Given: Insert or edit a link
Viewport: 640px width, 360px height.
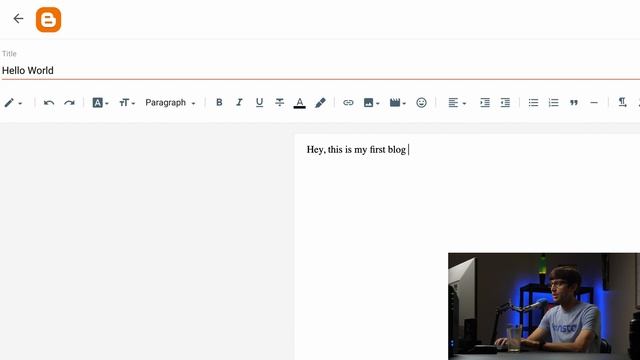Looking at the screenshot, I should pos(348,102).
